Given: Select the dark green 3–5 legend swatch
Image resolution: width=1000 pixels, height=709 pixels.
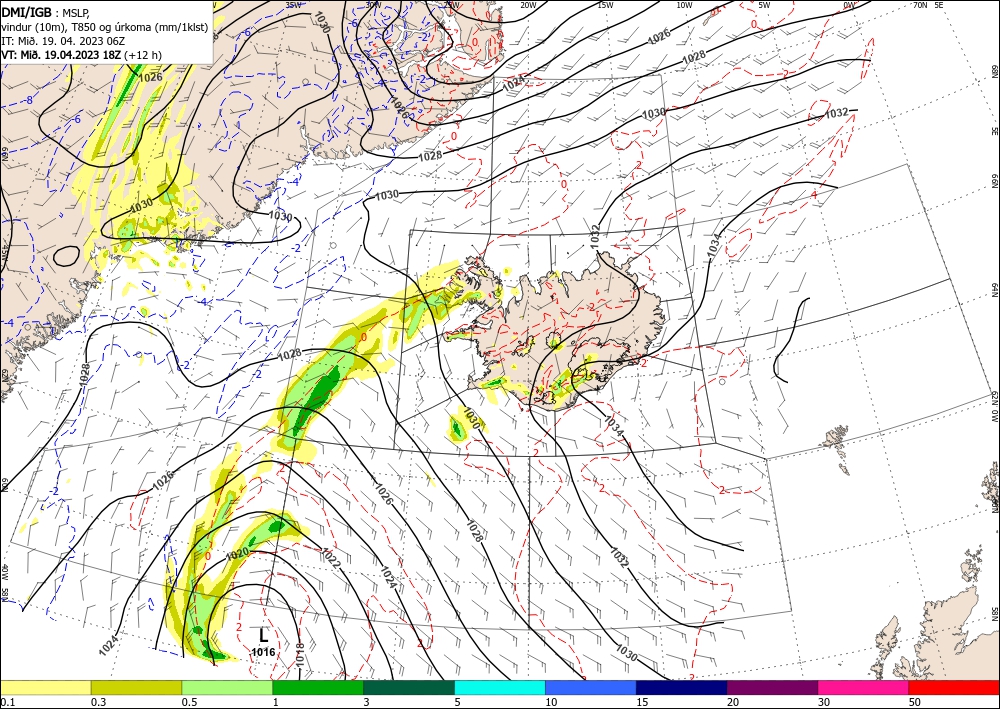Looking at the screenshot, I should (409, 687).
